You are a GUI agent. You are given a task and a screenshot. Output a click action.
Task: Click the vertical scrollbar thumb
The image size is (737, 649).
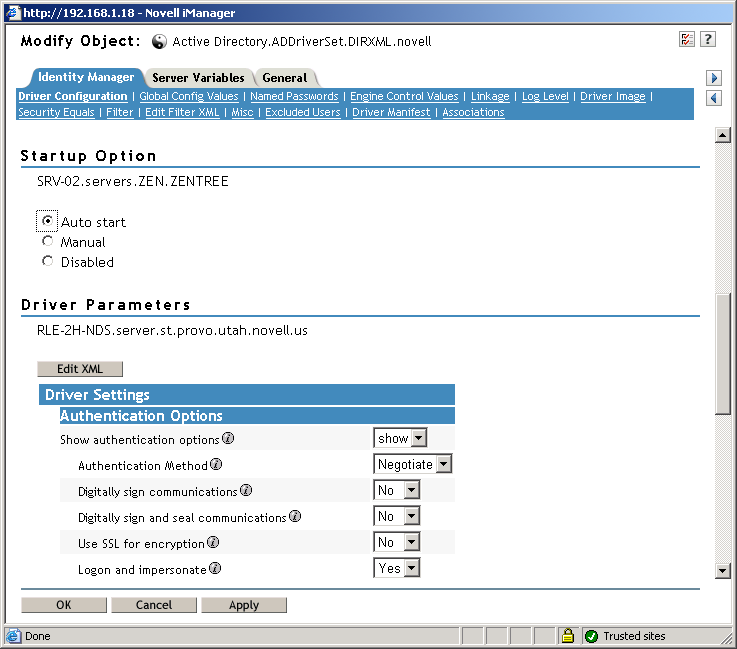click(722, 353)
